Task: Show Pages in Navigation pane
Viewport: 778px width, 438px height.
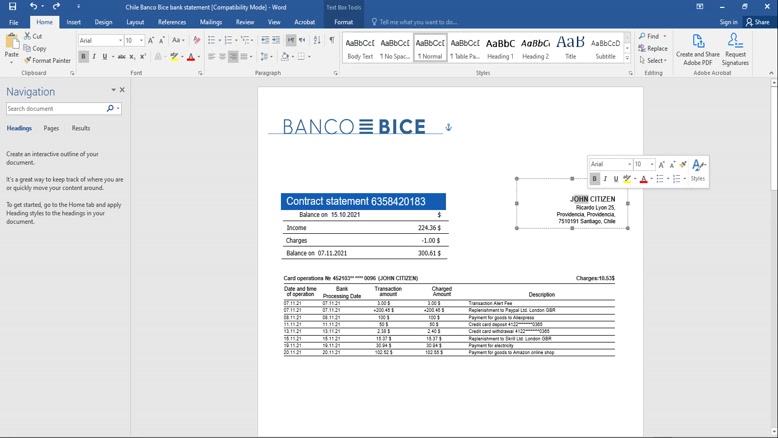Action: pos(51,128)
